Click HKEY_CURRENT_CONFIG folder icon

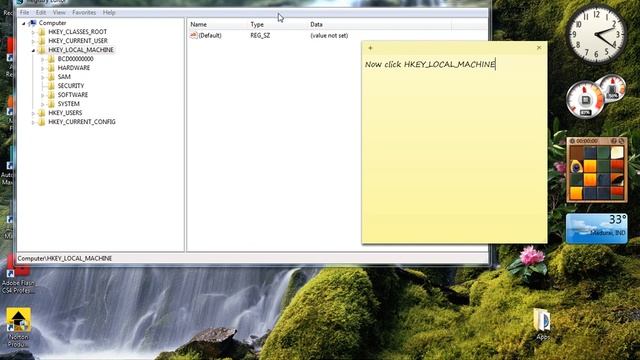pos(42,122)
